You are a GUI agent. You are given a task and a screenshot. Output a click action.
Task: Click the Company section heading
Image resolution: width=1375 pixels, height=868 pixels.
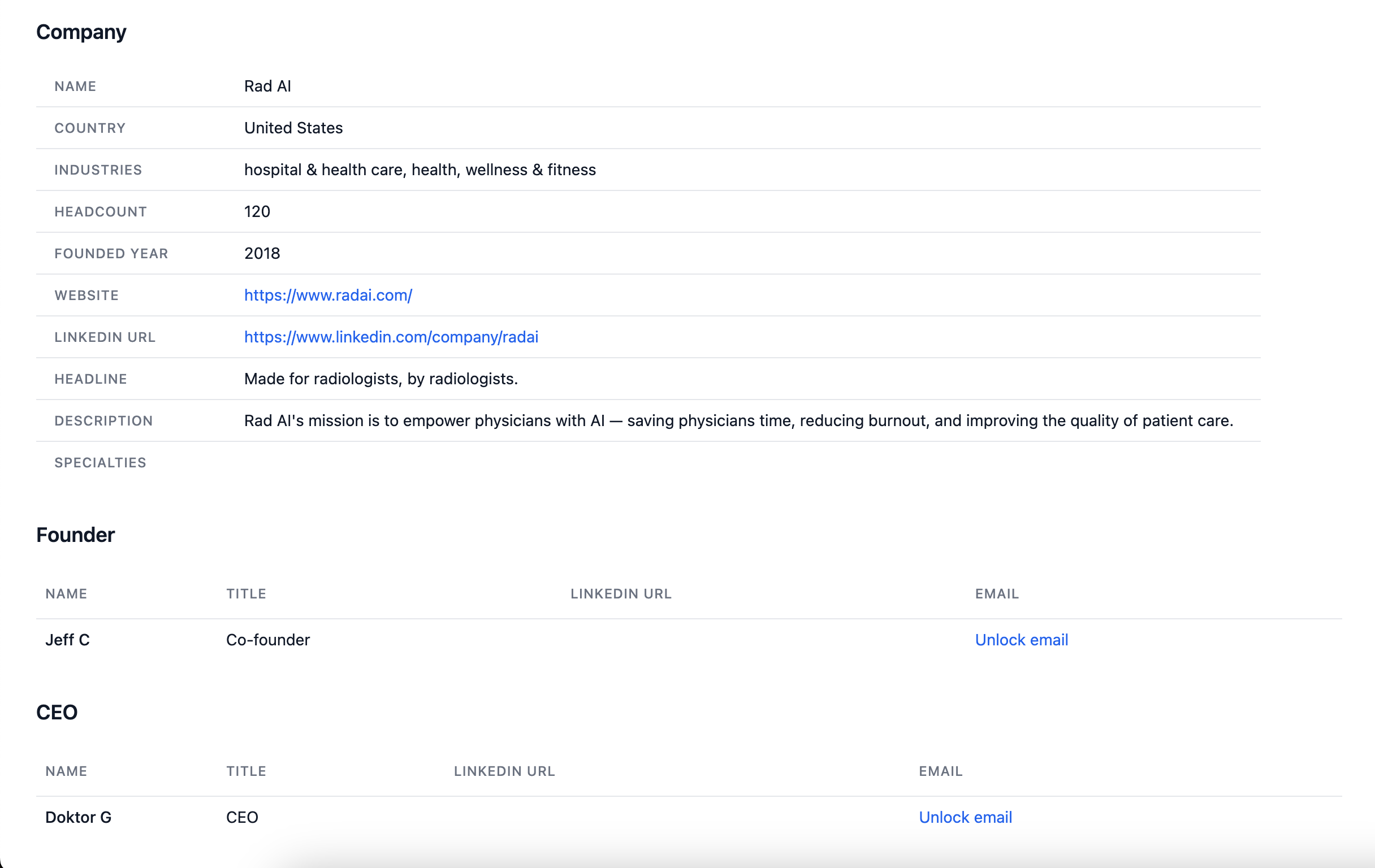click(x=81, y=32)
